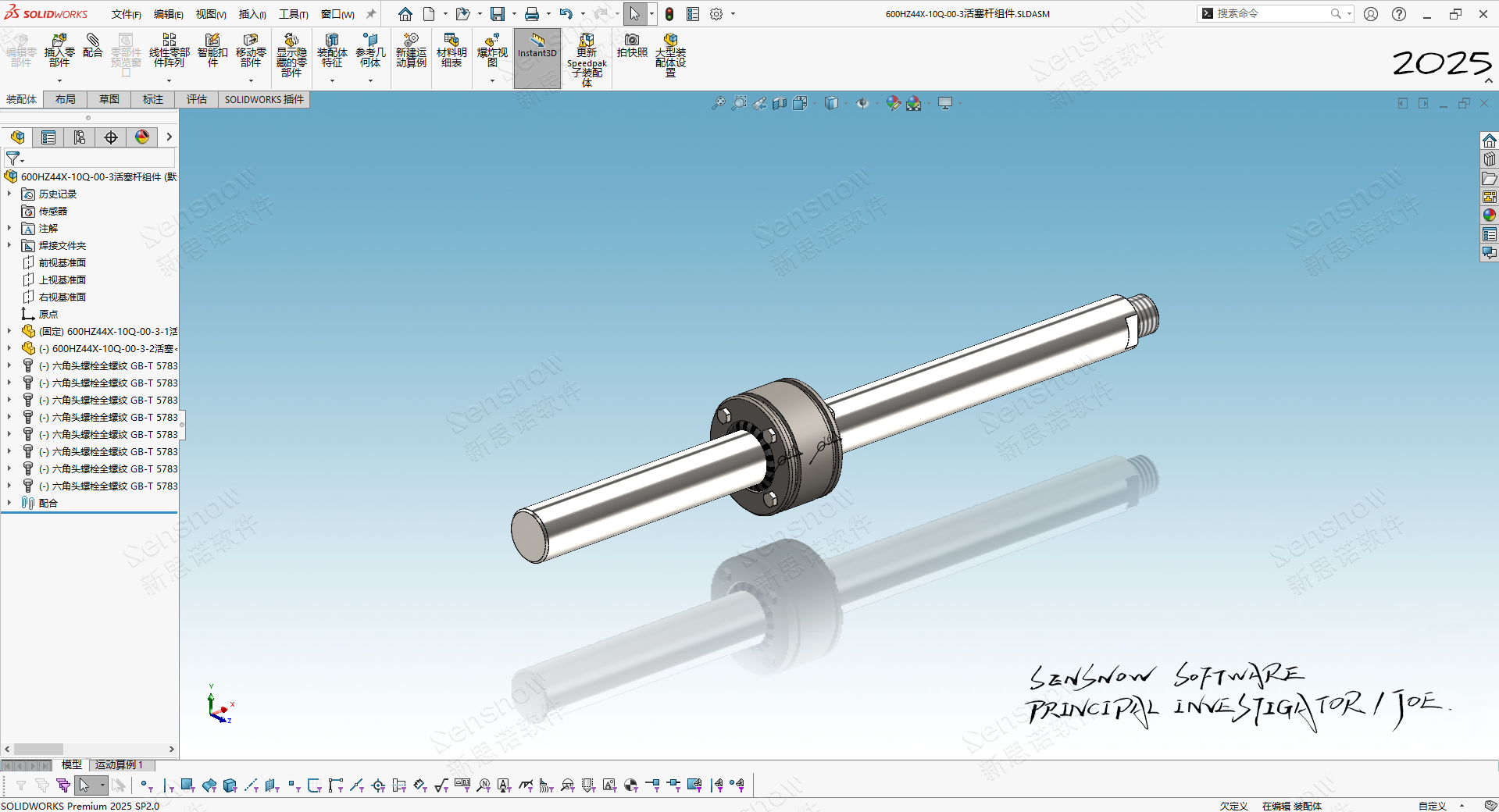Select the Mate (配合) paperclip tool
This screenshot has height=812, width=1499.
coord(92,45)
